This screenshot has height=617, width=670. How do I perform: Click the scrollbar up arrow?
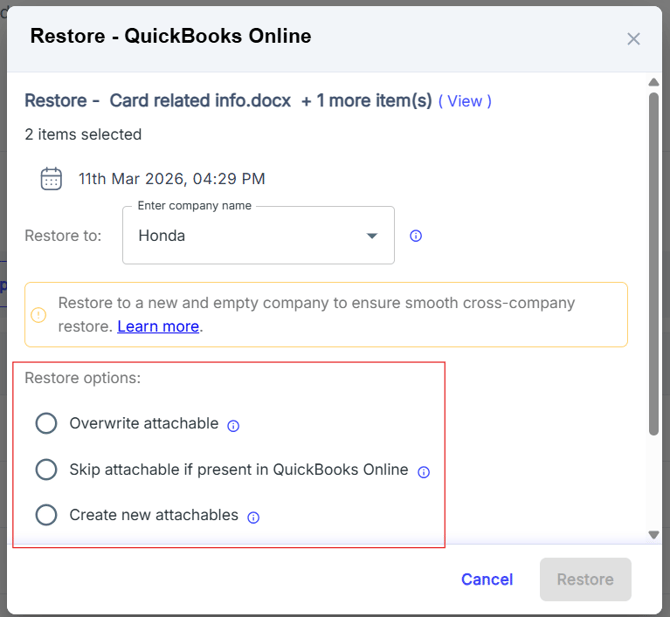[x=654, y=81]
